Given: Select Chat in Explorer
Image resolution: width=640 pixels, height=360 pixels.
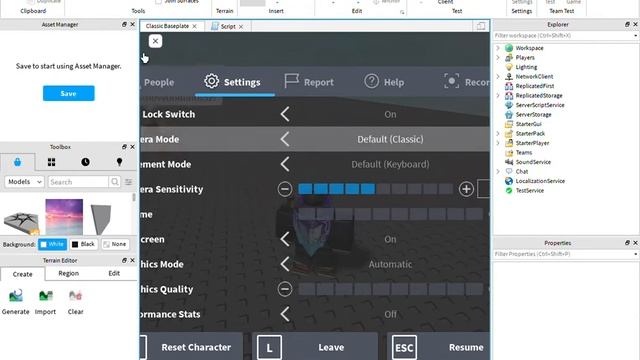Looking at the screenshot, I should (x=521, y=171).
